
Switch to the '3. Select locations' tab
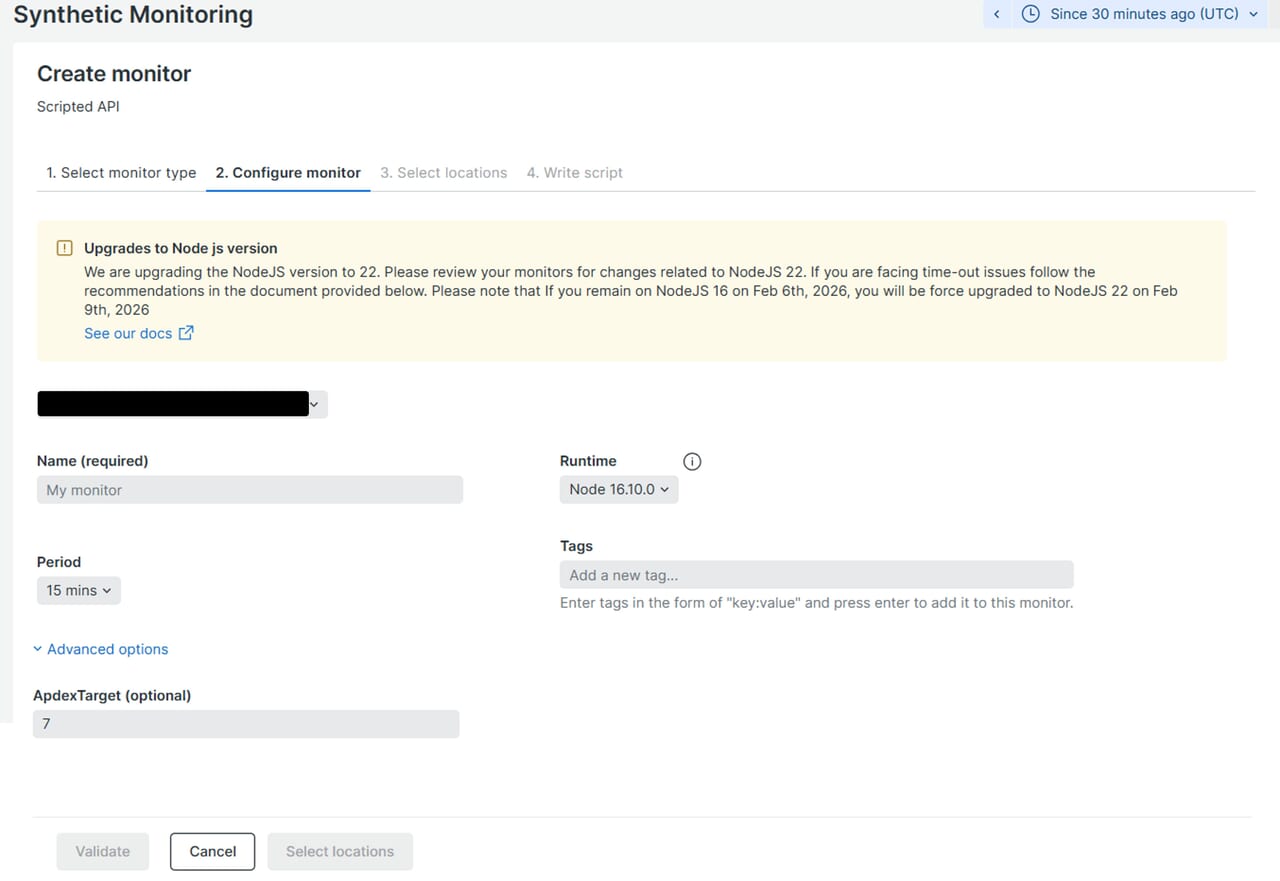443,173
